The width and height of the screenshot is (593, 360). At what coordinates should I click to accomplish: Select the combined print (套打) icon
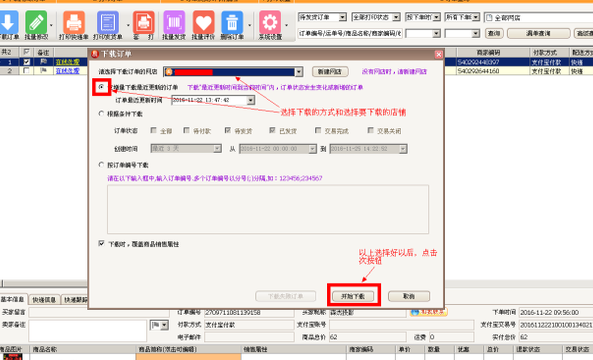[144, 22]
